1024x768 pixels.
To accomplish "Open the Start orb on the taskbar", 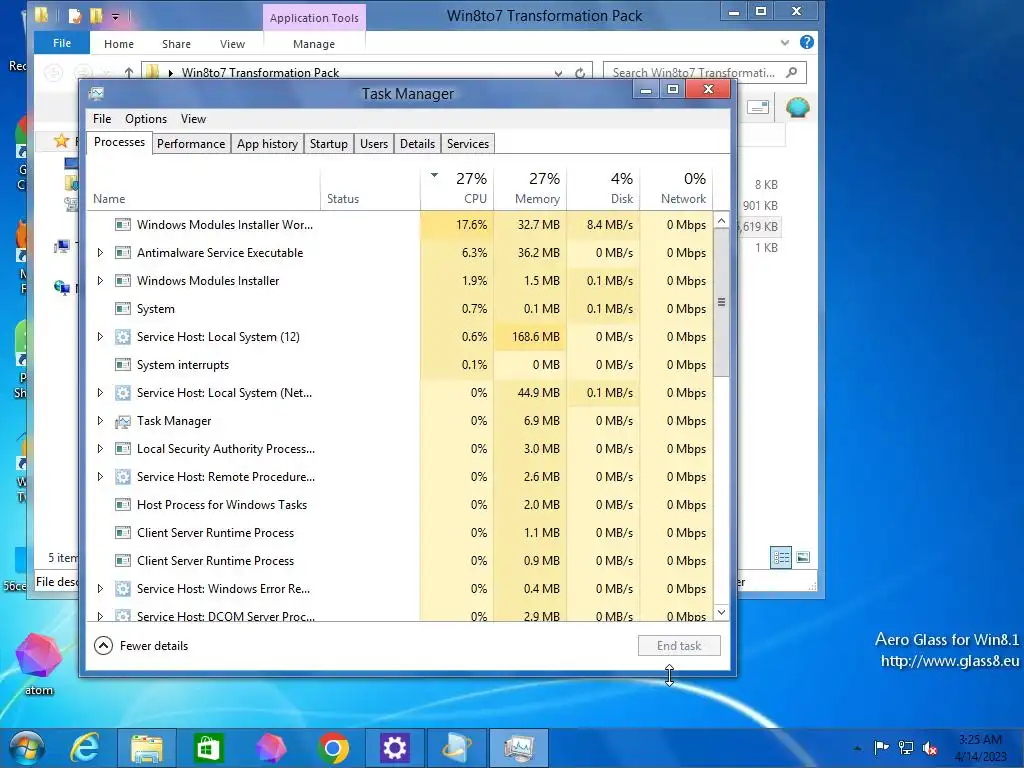I will (x=26, y=748).
